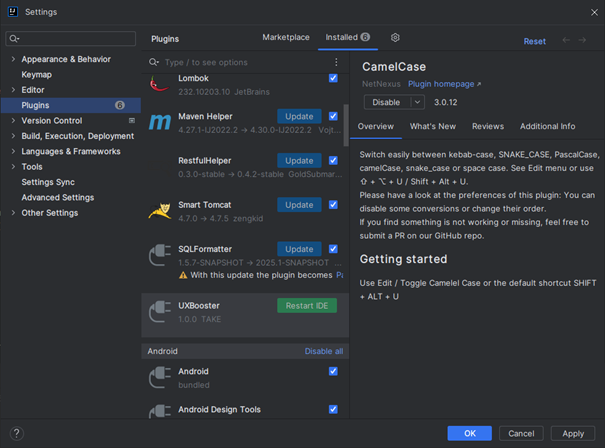Viewport: 605px width, 448px height.
Task: Click Disable all for Android group
Action: pyautogui.click(x=324, y=351)
